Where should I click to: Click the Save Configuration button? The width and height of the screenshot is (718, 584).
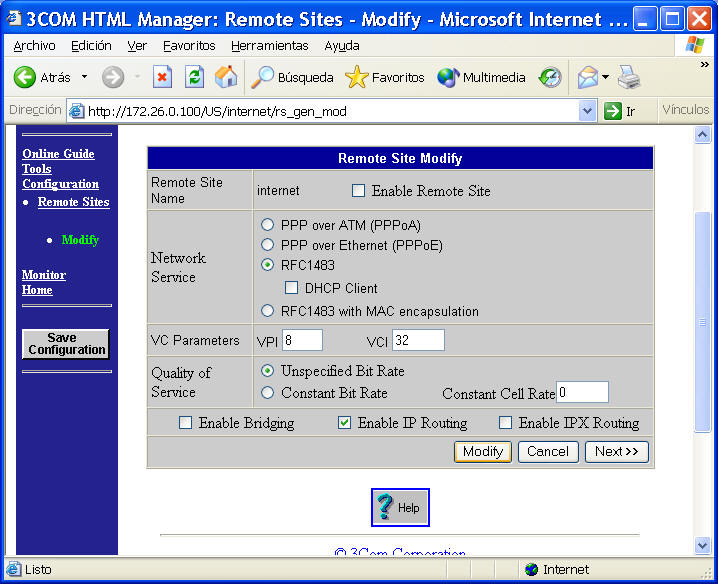66,344
